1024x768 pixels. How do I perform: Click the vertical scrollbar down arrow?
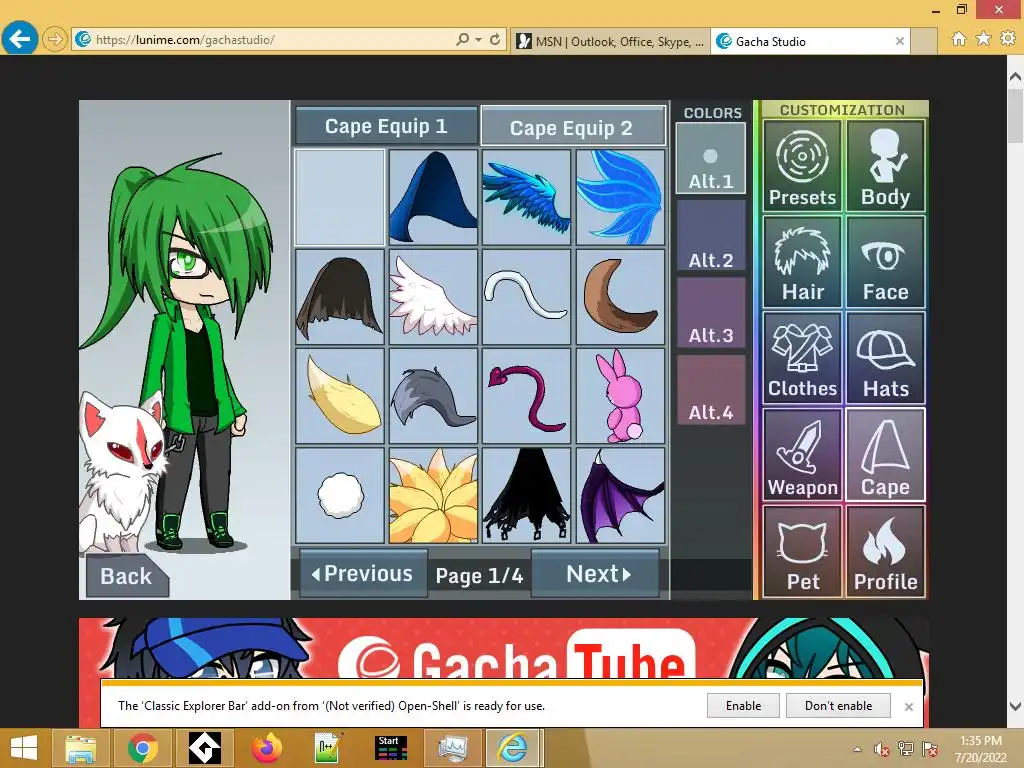[1016, 706]
